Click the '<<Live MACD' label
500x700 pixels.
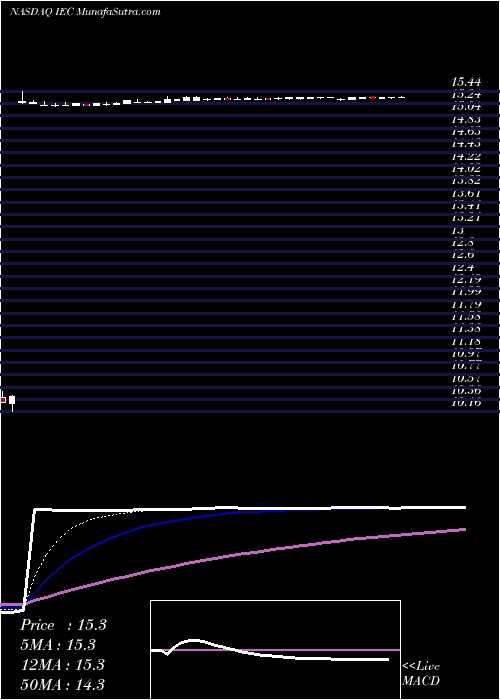click(421, 674)
